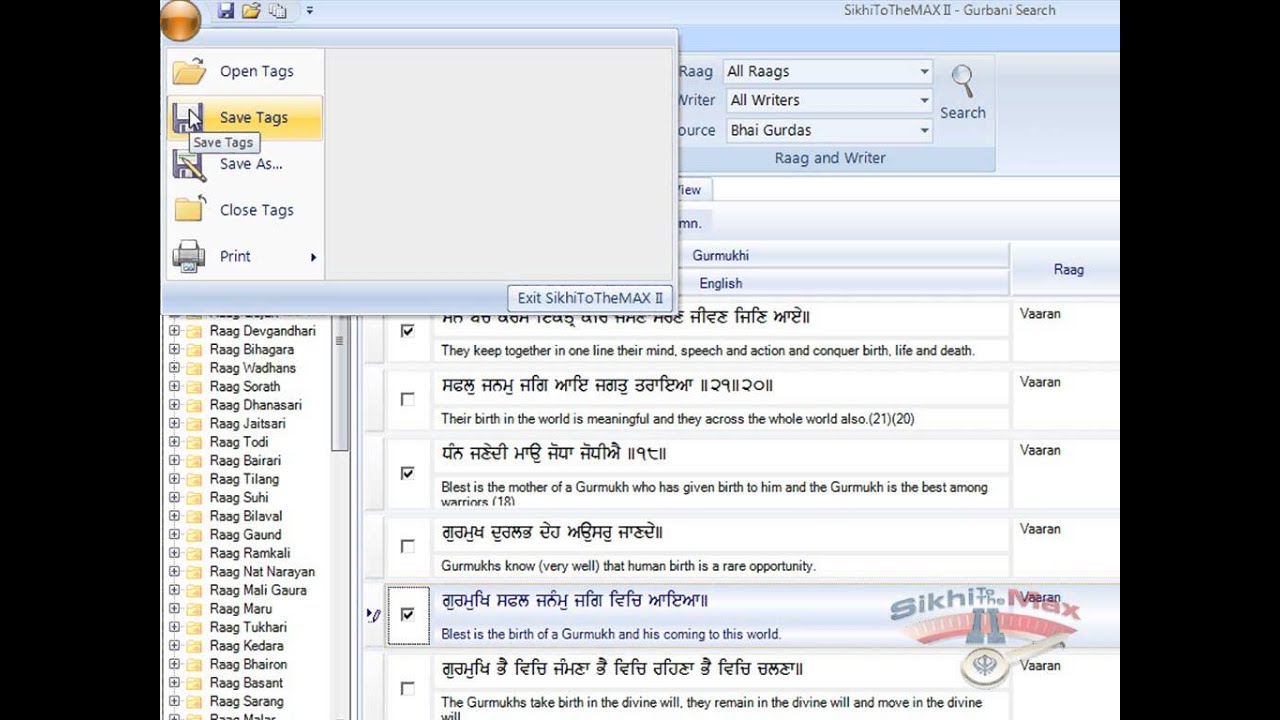Click Exit SikhiToTheMAX II button
This screenshot has width=1280, height=720.
tap(589, 297)
